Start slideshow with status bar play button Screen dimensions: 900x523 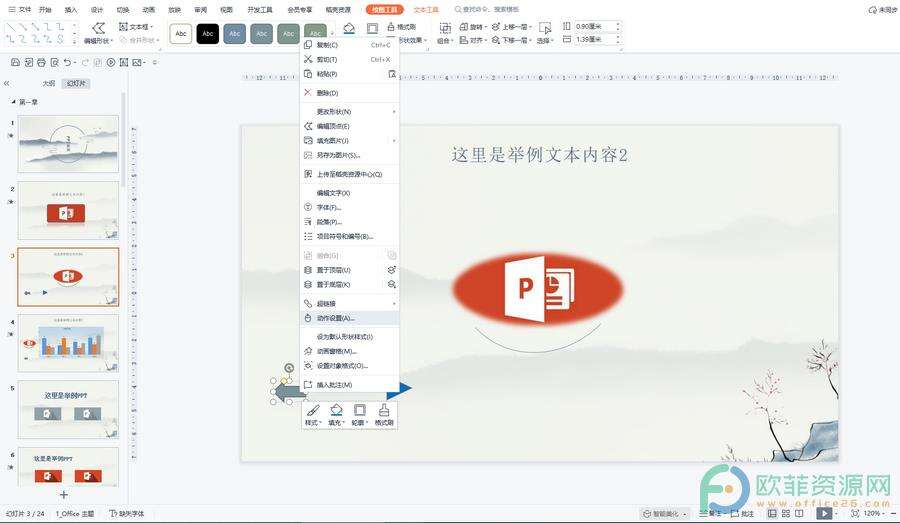coord(824,513)
